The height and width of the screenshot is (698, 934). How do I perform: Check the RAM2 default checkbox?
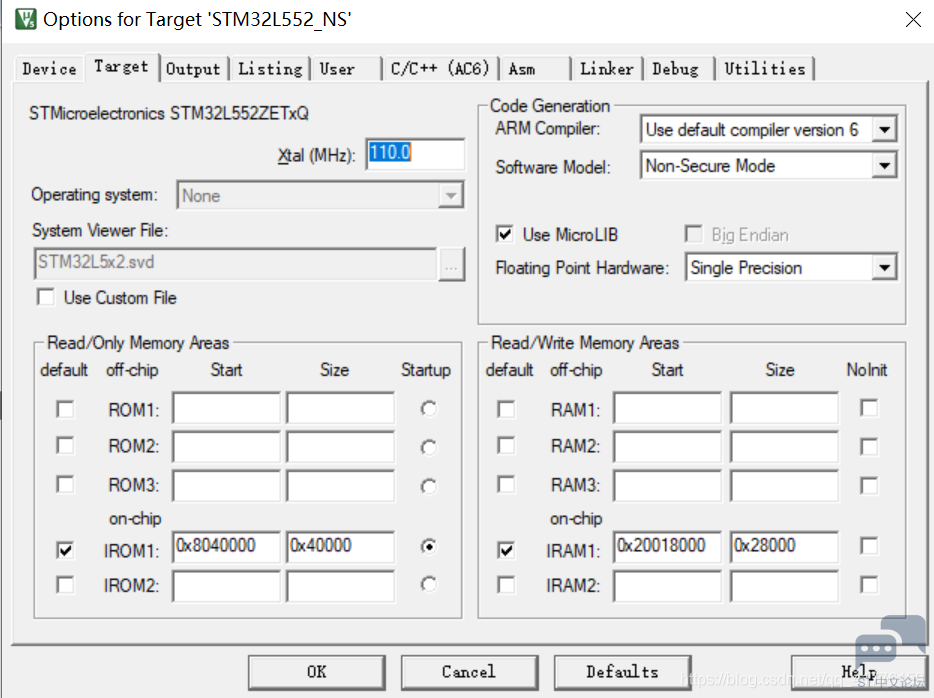(x=506, y=445)
